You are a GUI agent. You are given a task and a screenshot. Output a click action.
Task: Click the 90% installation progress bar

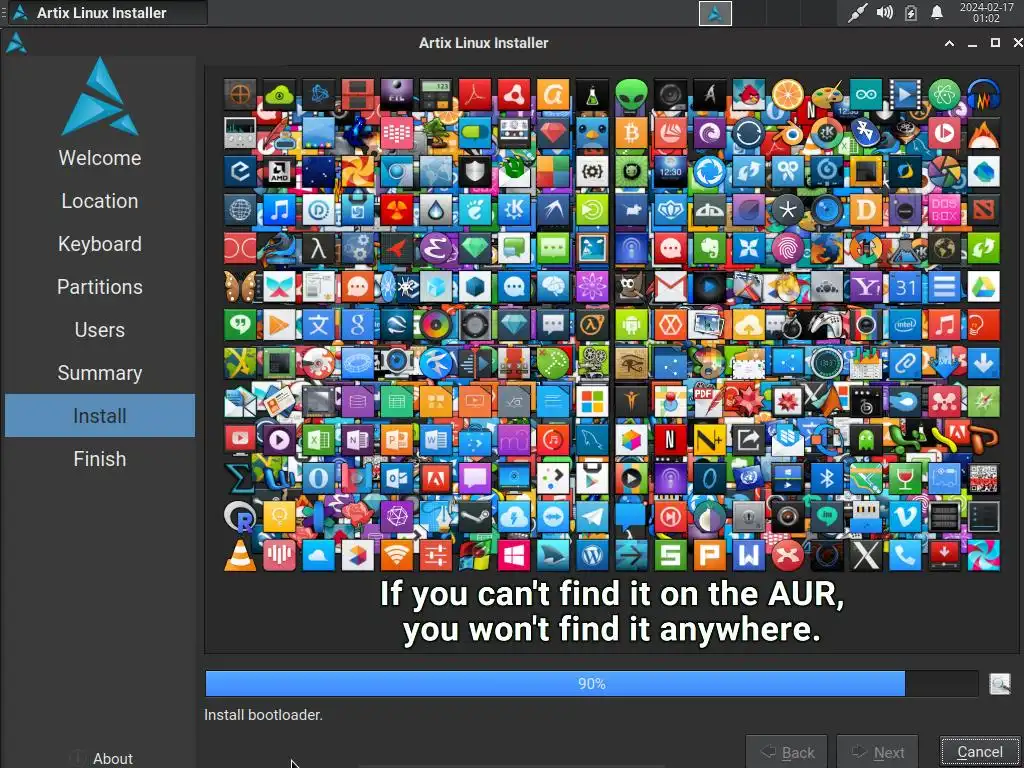point(592,684)
